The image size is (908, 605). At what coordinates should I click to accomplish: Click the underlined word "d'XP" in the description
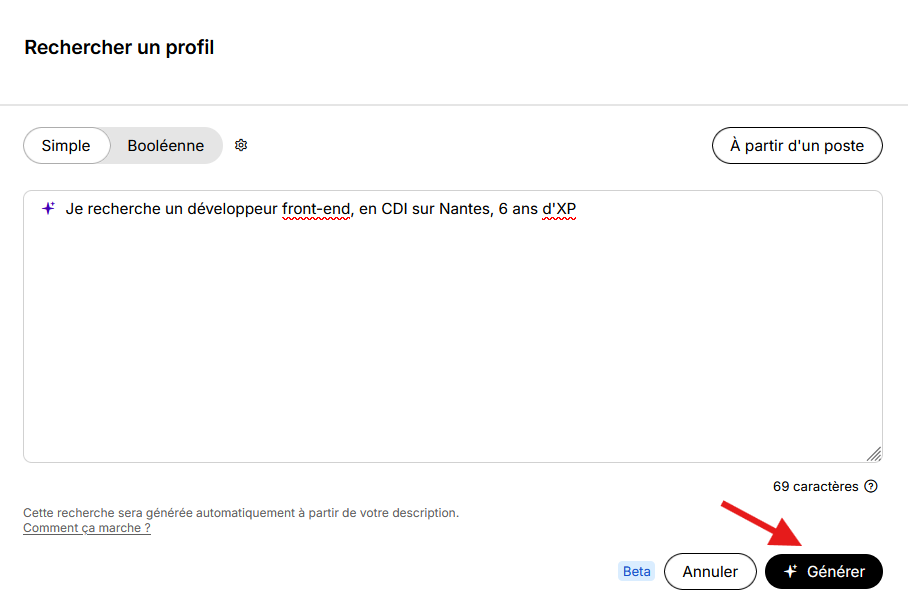click(x=559, y=209)
